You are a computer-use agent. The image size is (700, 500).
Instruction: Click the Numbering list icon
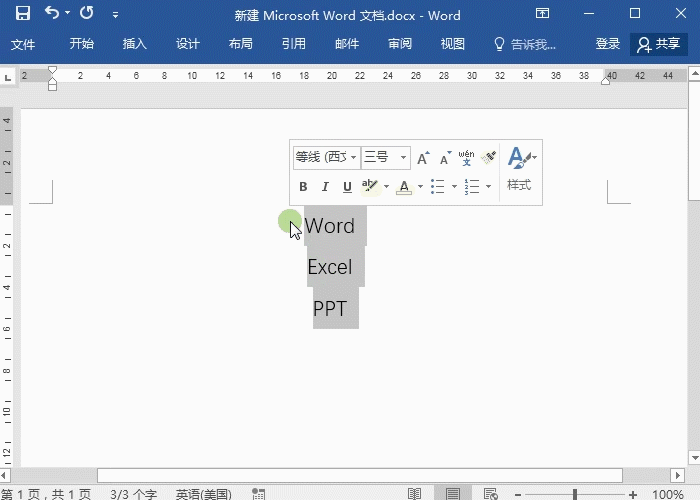point(472,187)
